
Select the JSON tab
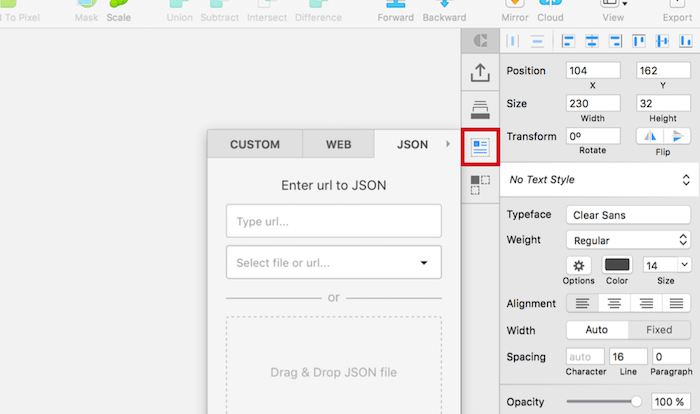[412, 144]
